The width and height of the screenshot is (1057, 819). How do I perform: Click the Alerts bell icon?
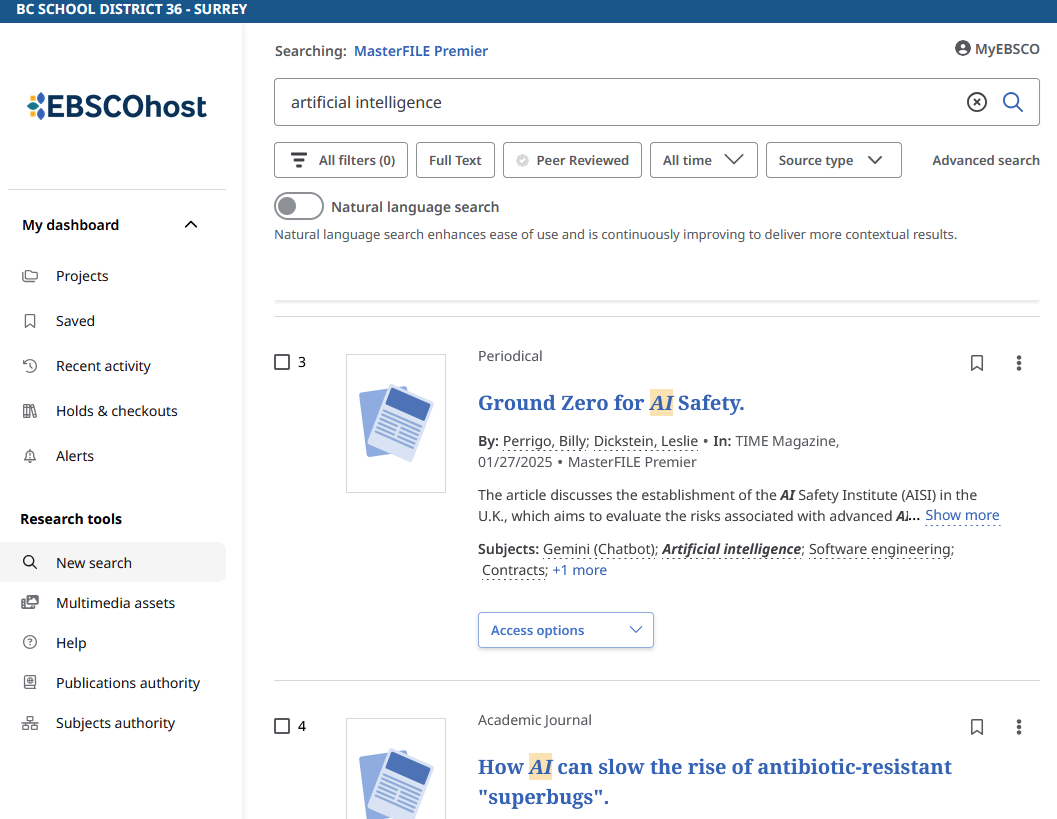(30, 456)
